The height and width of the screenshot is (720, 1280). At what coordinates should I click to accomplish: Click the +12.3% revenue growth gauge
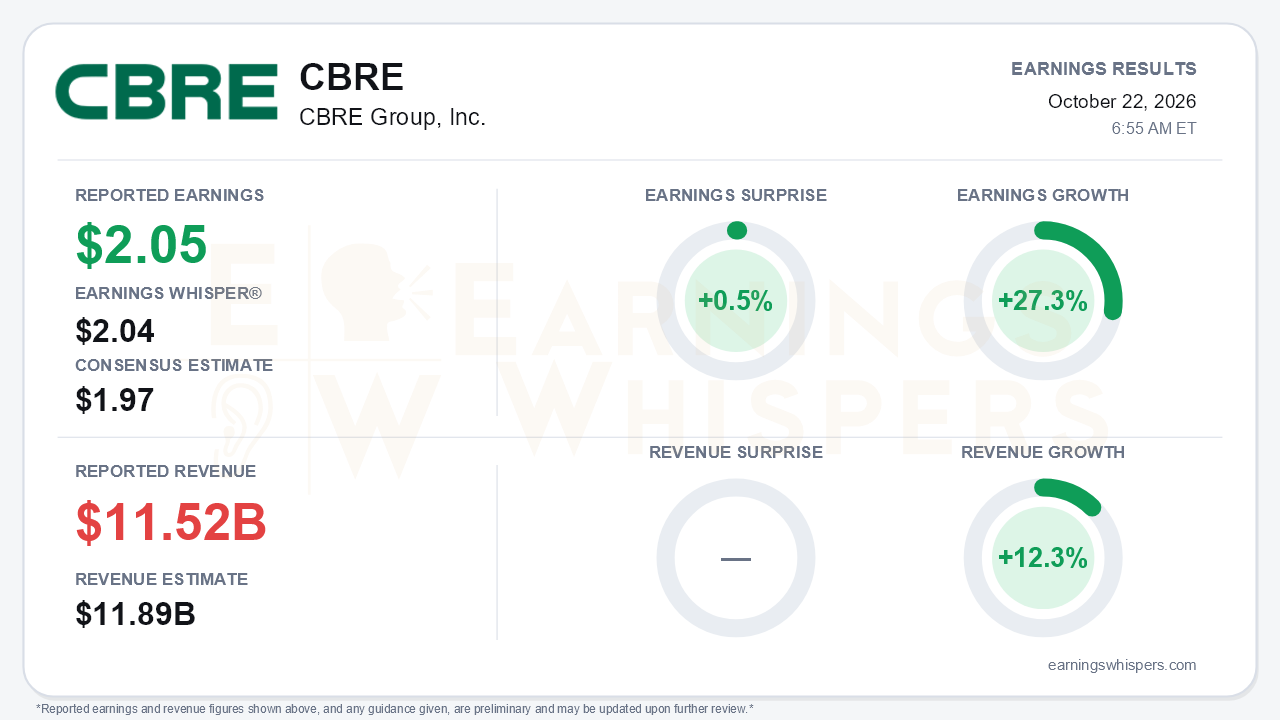(x=1043, y=558)
